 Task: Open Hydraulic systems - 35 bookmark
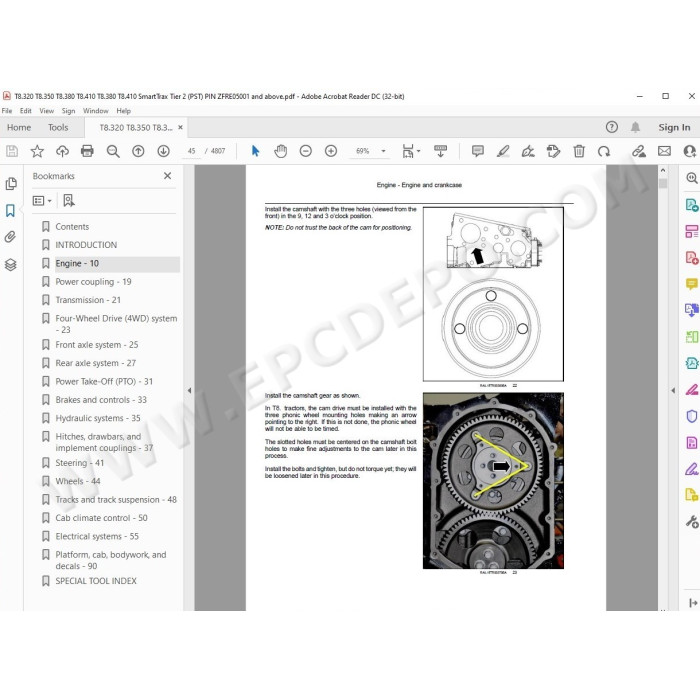point(98,418)
